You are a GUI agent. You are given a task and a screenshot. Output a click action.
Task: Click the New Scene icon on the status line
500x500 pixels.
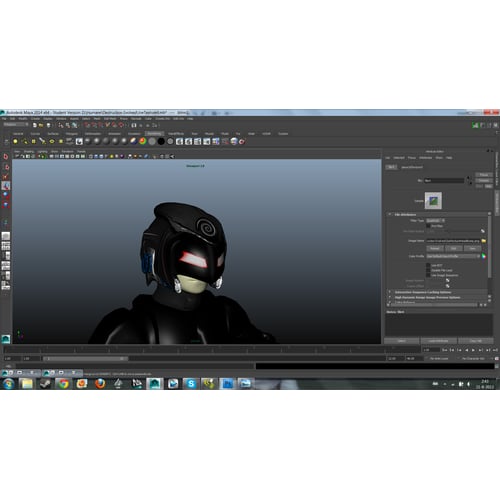point(35,125)
